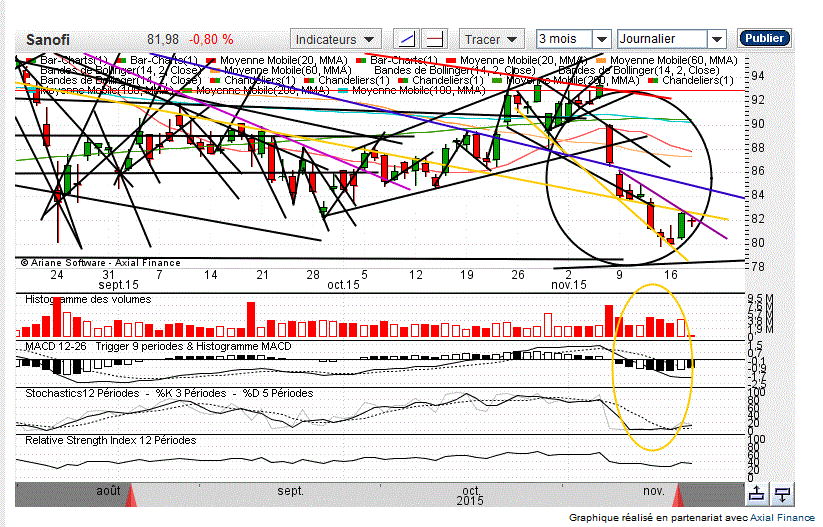
Task: Click the oct.15 date axis label
Action: 343,285
